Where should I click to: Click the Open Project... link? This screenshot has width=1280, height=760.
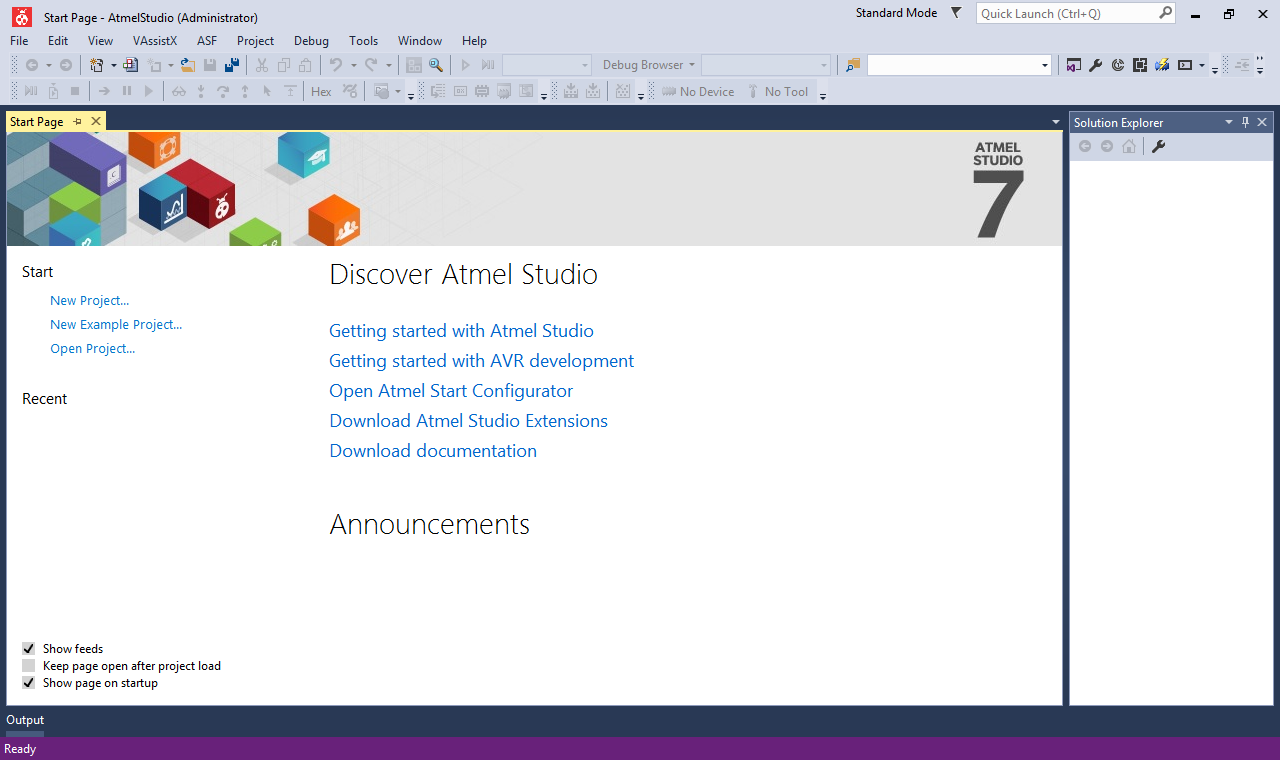(93, 348)
